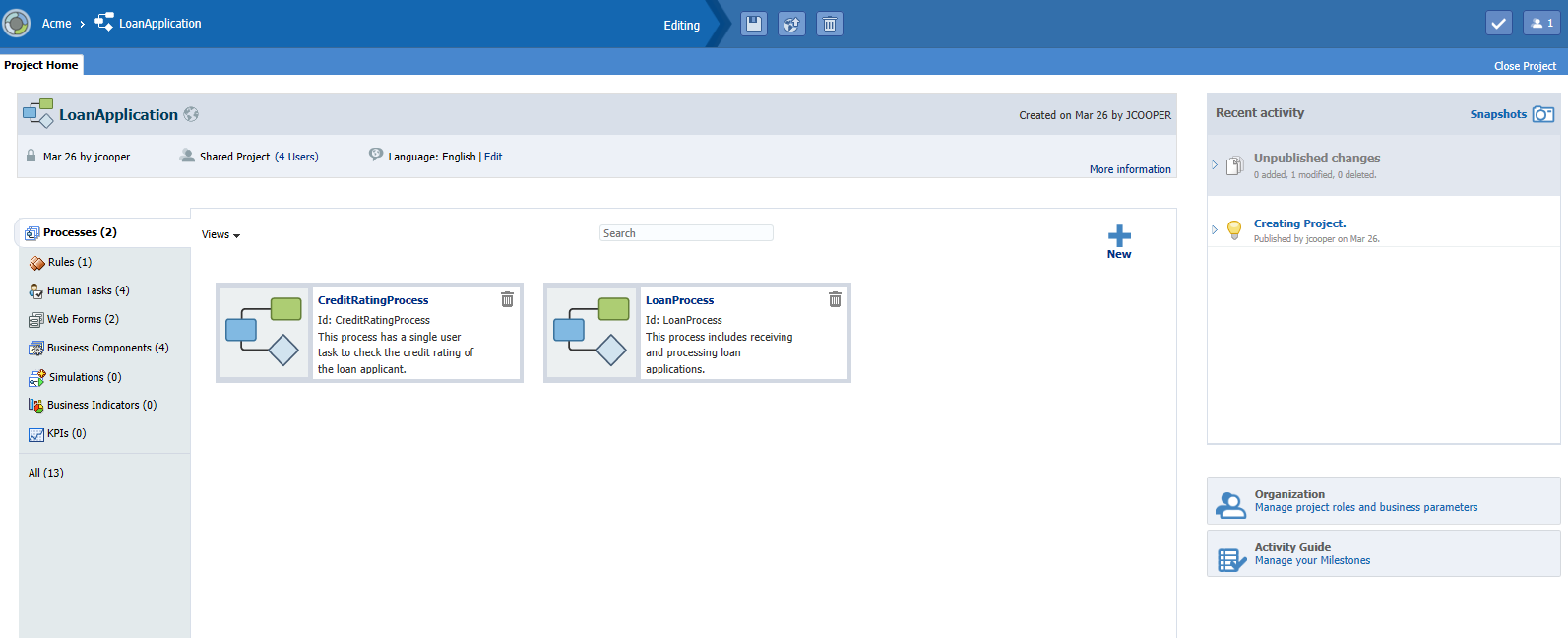The image size is (1568, 638).
Task: Click the Creating Project. activity link
Action: click(1299, 223)
